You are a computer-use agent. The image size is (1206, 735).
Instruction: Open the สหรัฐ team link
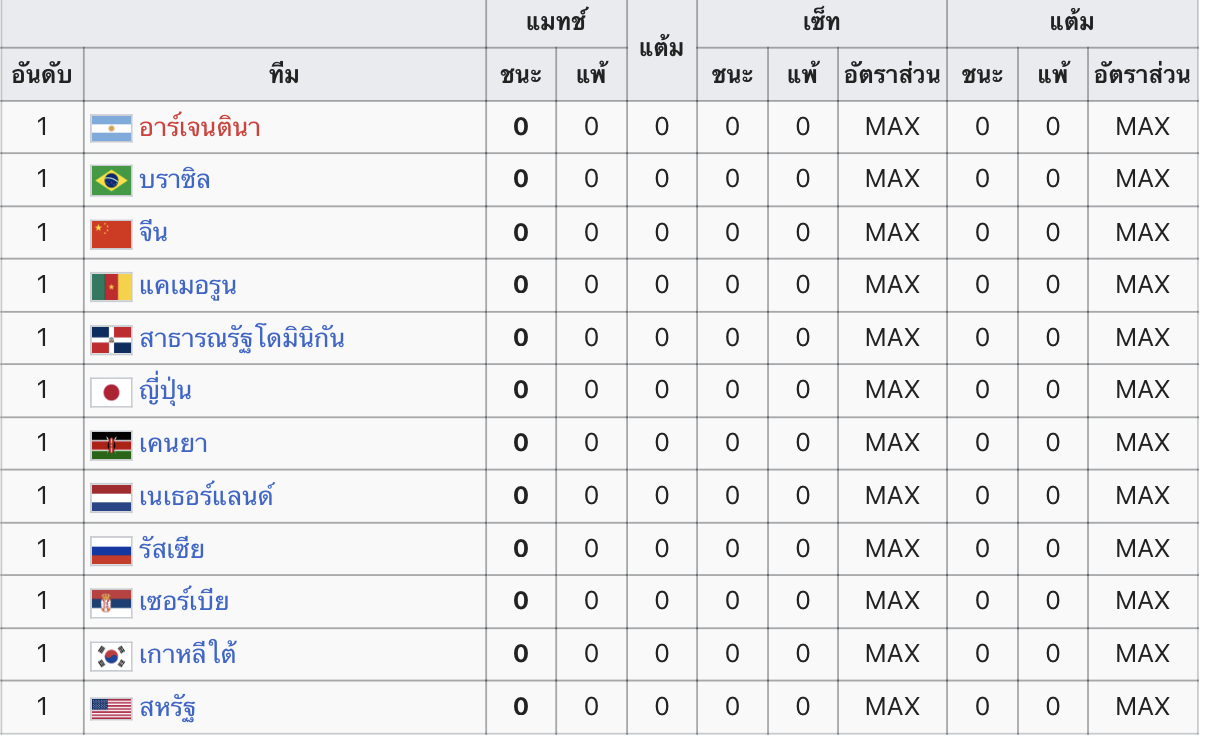(167, 709)
